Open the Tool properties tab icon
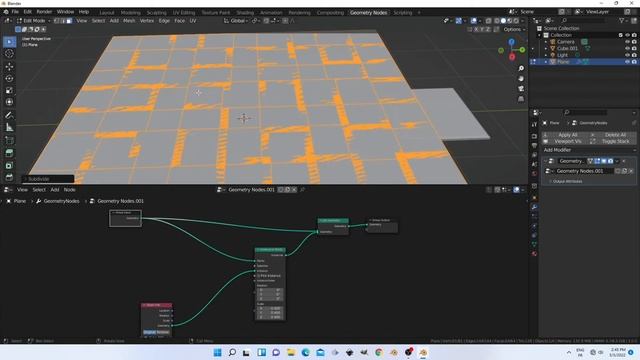Screen dimensions: 640x360 [x=534, y=124]
